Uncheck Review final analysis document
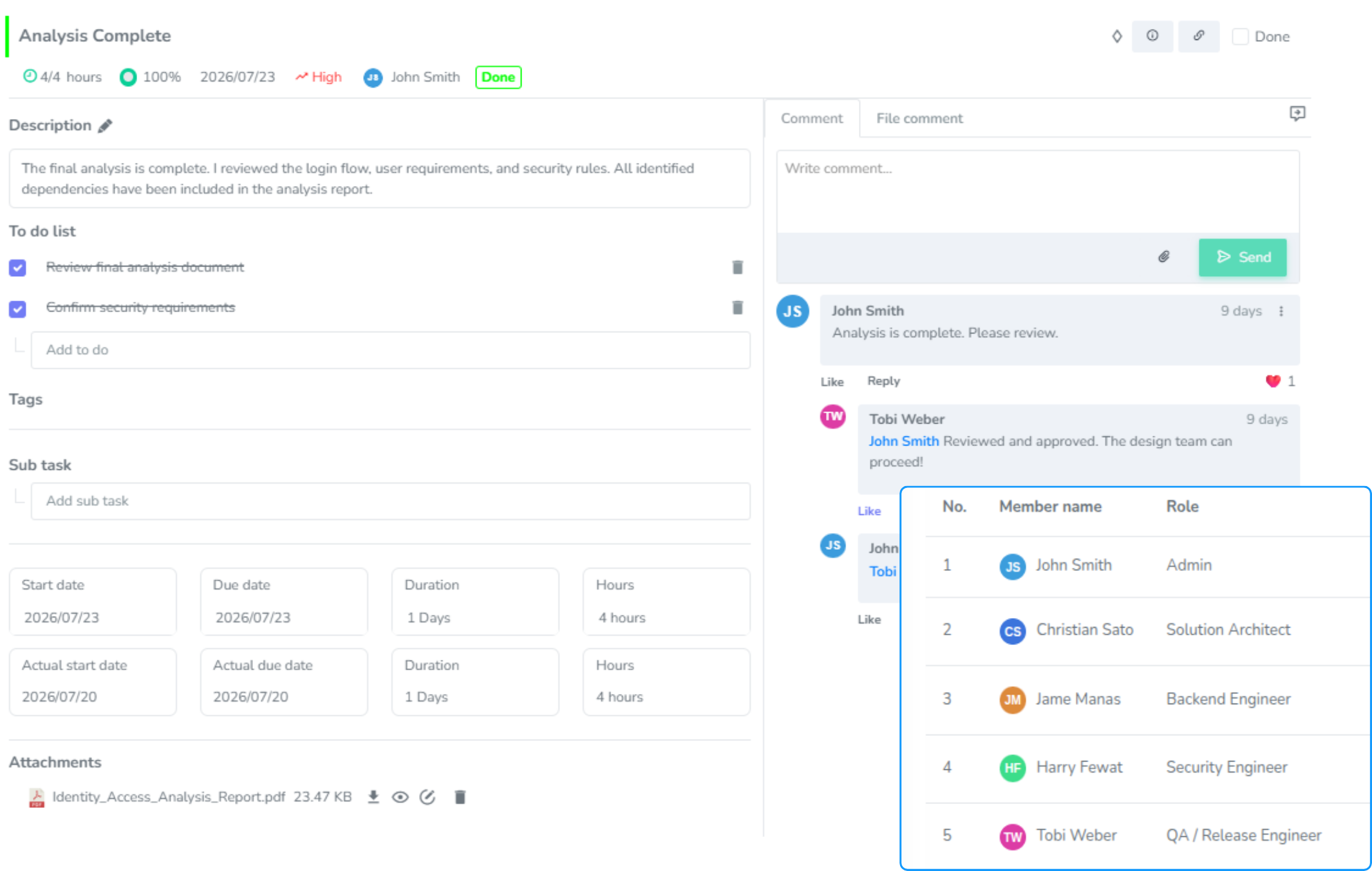1372x871 pixels. 17,268
